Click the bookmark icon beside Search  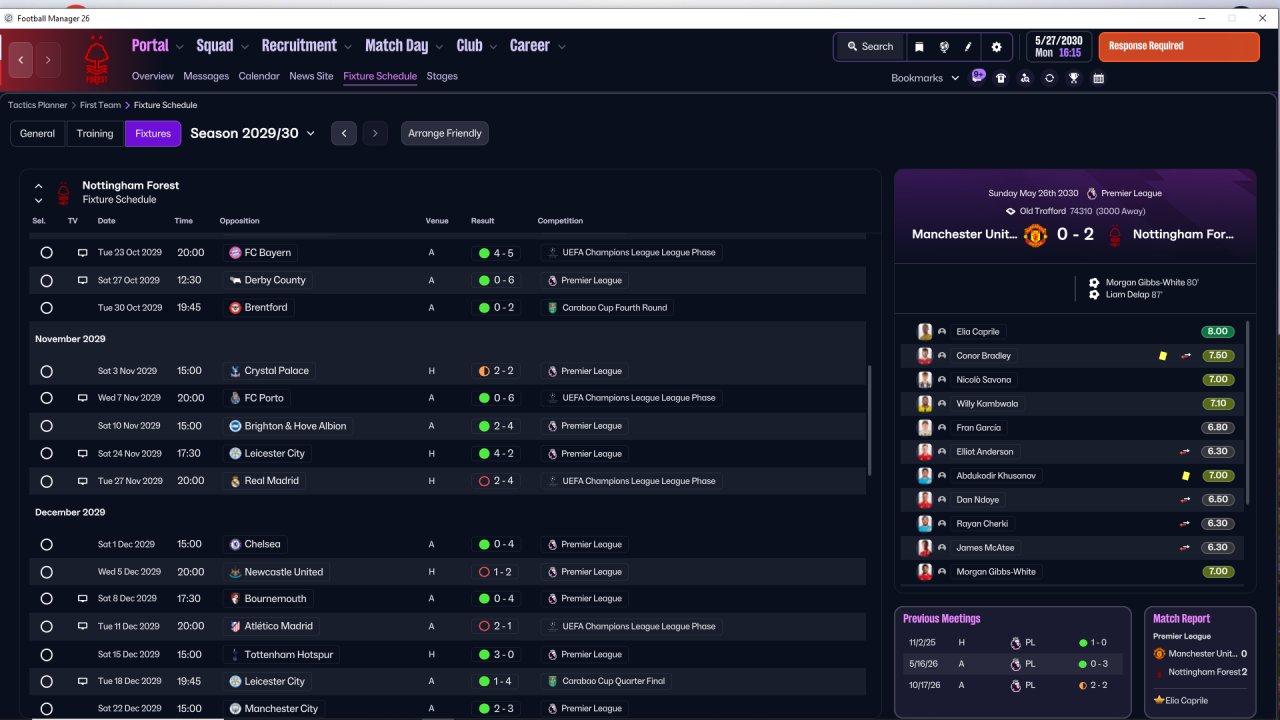919,47
